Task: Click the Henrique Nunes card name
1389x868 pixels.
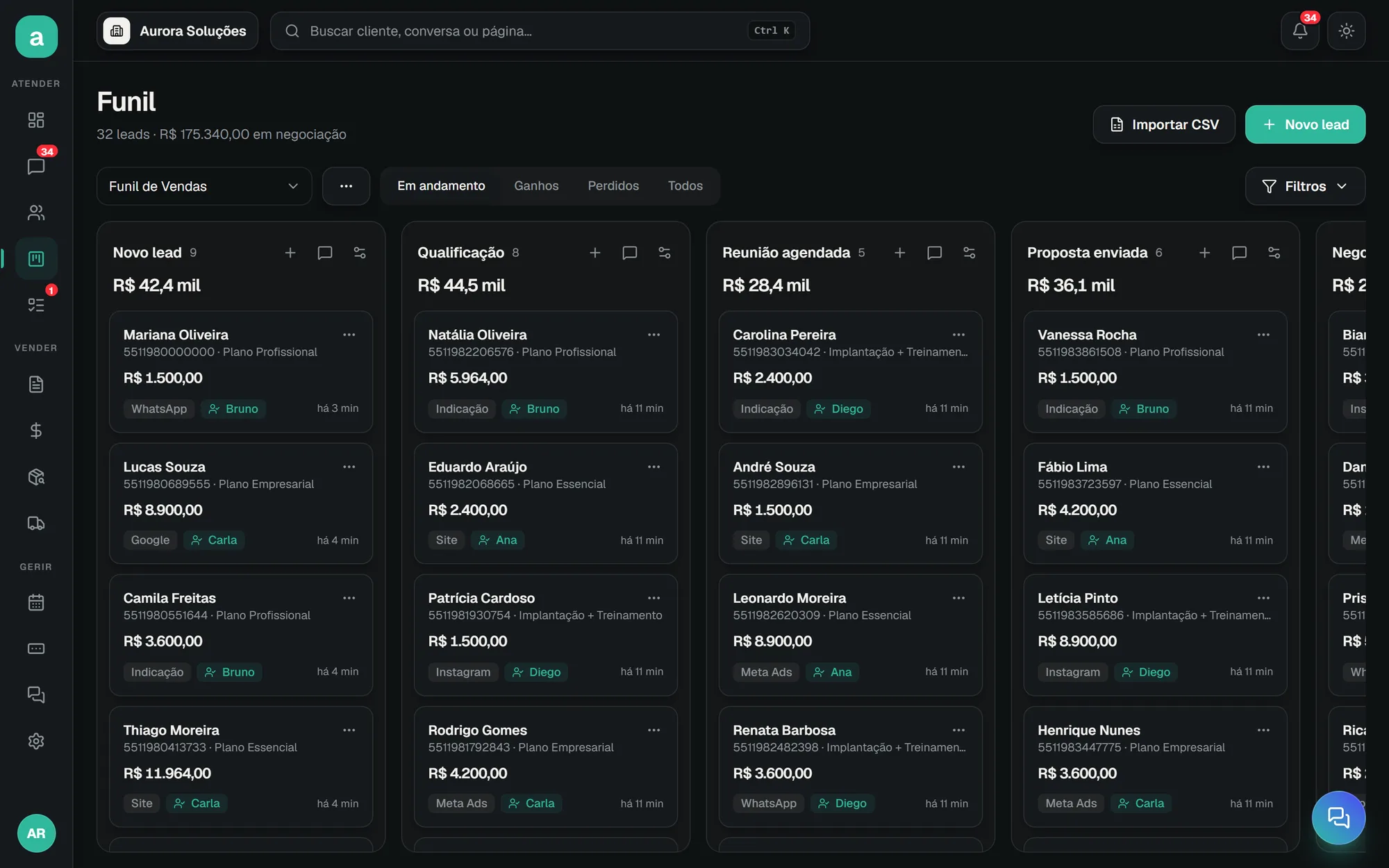Action: point(1088,731)
